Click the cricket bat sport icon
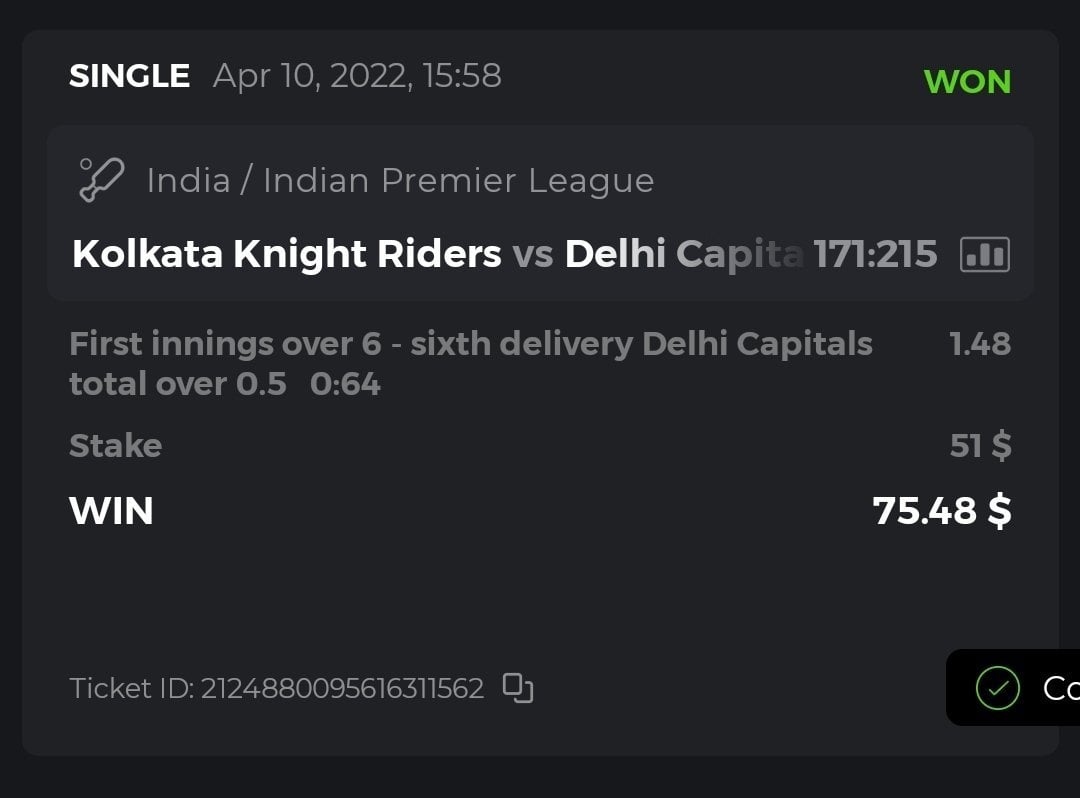 [x=101, y=181]
